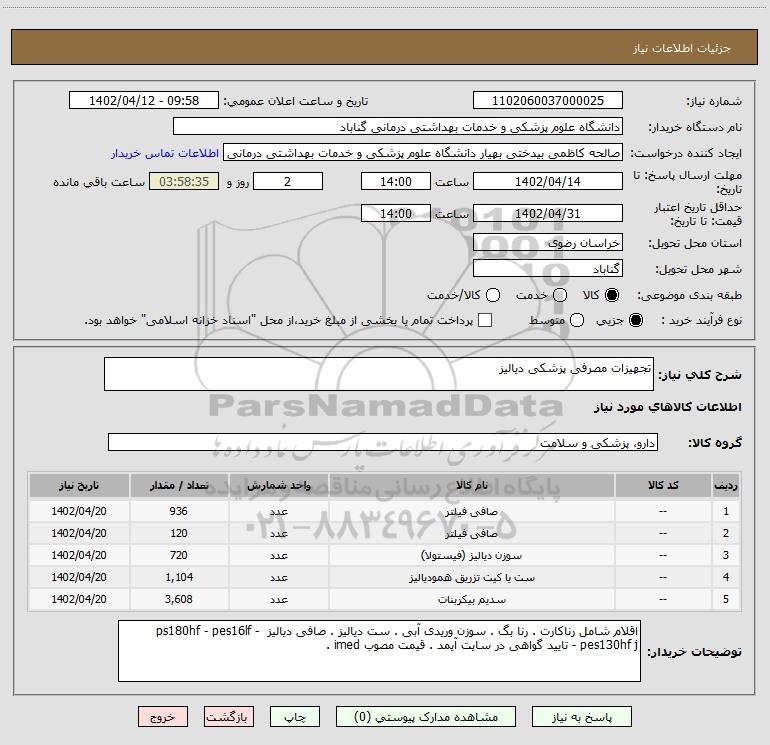Click the quantity cell 3,608
Viewport: 770px width, 745px height.
pos(179,599)
